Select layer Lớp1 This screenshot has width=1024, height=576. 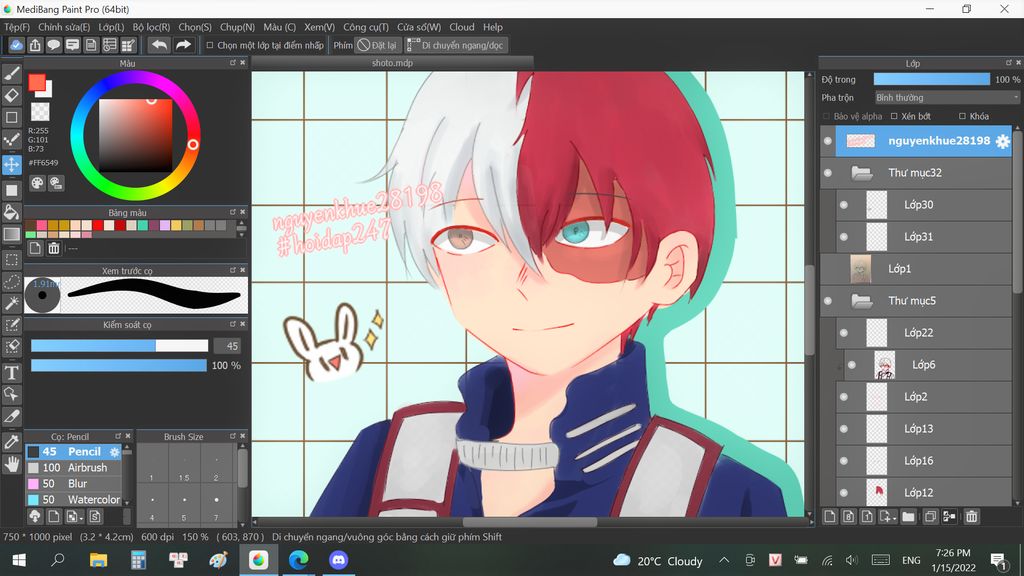(916, 269)
